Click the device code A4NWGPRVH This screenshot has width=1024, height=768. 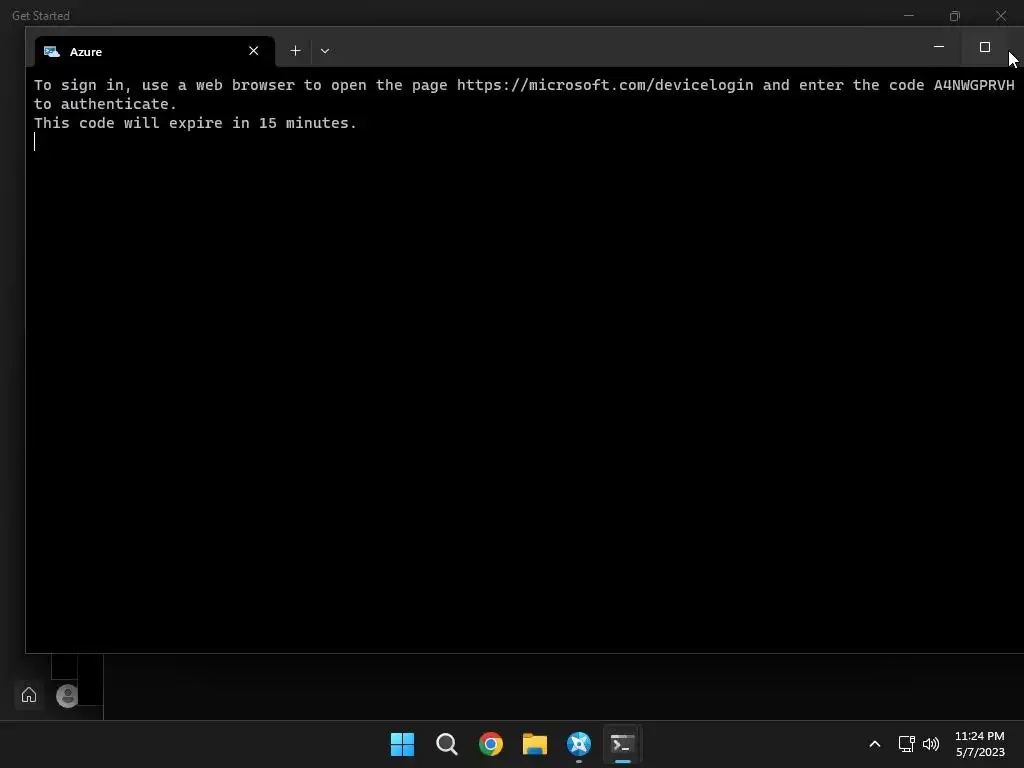tap(974, 85)
